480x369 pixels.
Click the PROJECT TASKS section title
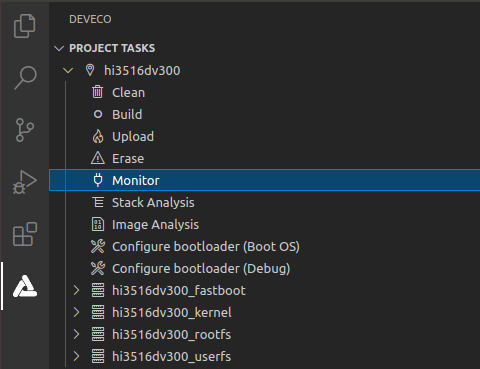click(x=112, y=48)
